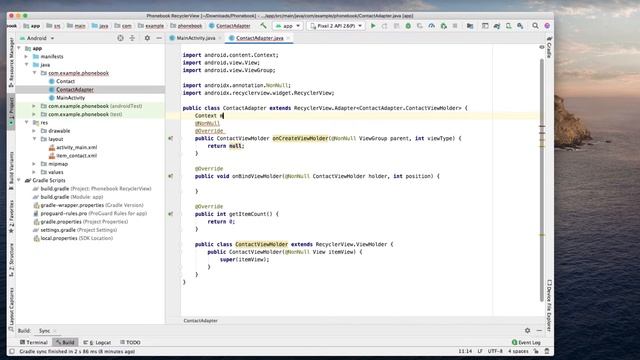Click the user avatar icon in the toolbar
This screenshot has width=640, height=360.
click(x=547, y=26)
